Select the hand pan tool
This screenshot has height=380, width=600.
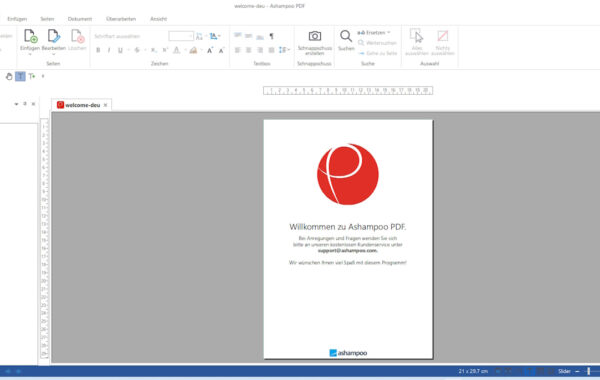tap(9, 77)
